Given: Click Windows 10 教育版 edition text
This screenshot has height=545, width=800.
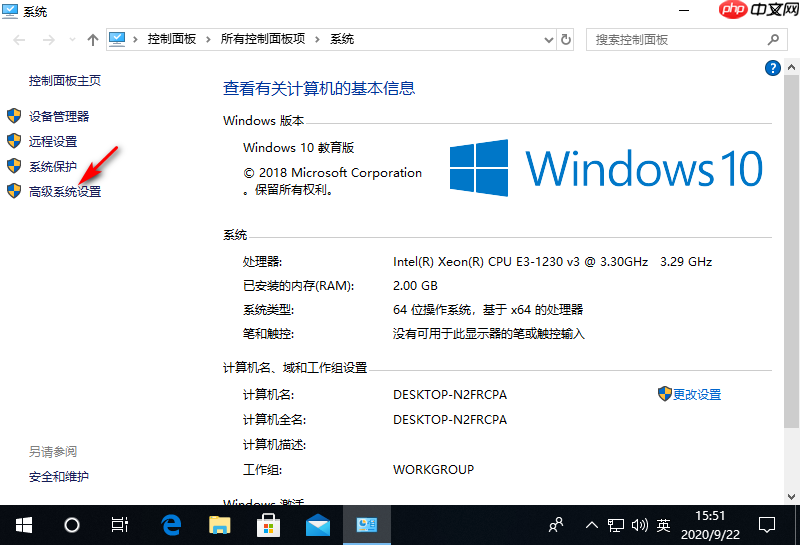Looking at the screenshot, I should [298, 148].
